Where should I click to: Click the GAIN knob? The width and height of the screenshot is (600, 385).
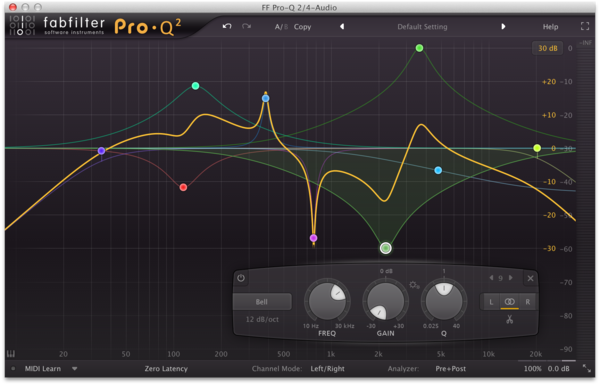386,301
